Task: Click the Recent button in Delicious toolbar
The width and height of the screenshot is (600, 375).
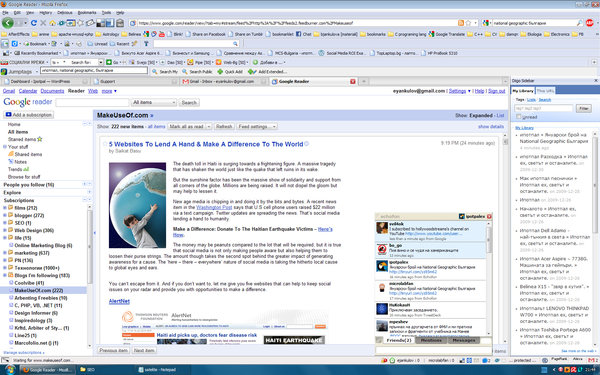Action: coord(120,44)
